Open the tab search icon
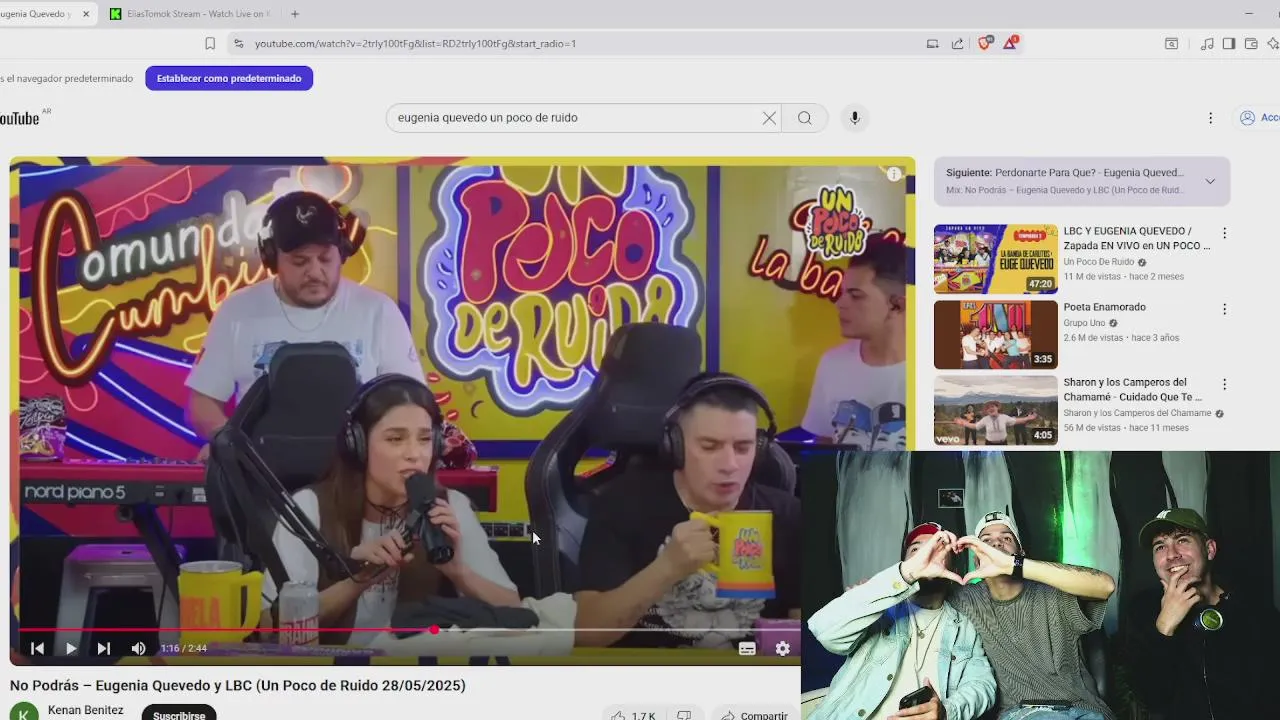This screenshot has height=720, width=1280. pyautogui.click(x=1171, y=43)
